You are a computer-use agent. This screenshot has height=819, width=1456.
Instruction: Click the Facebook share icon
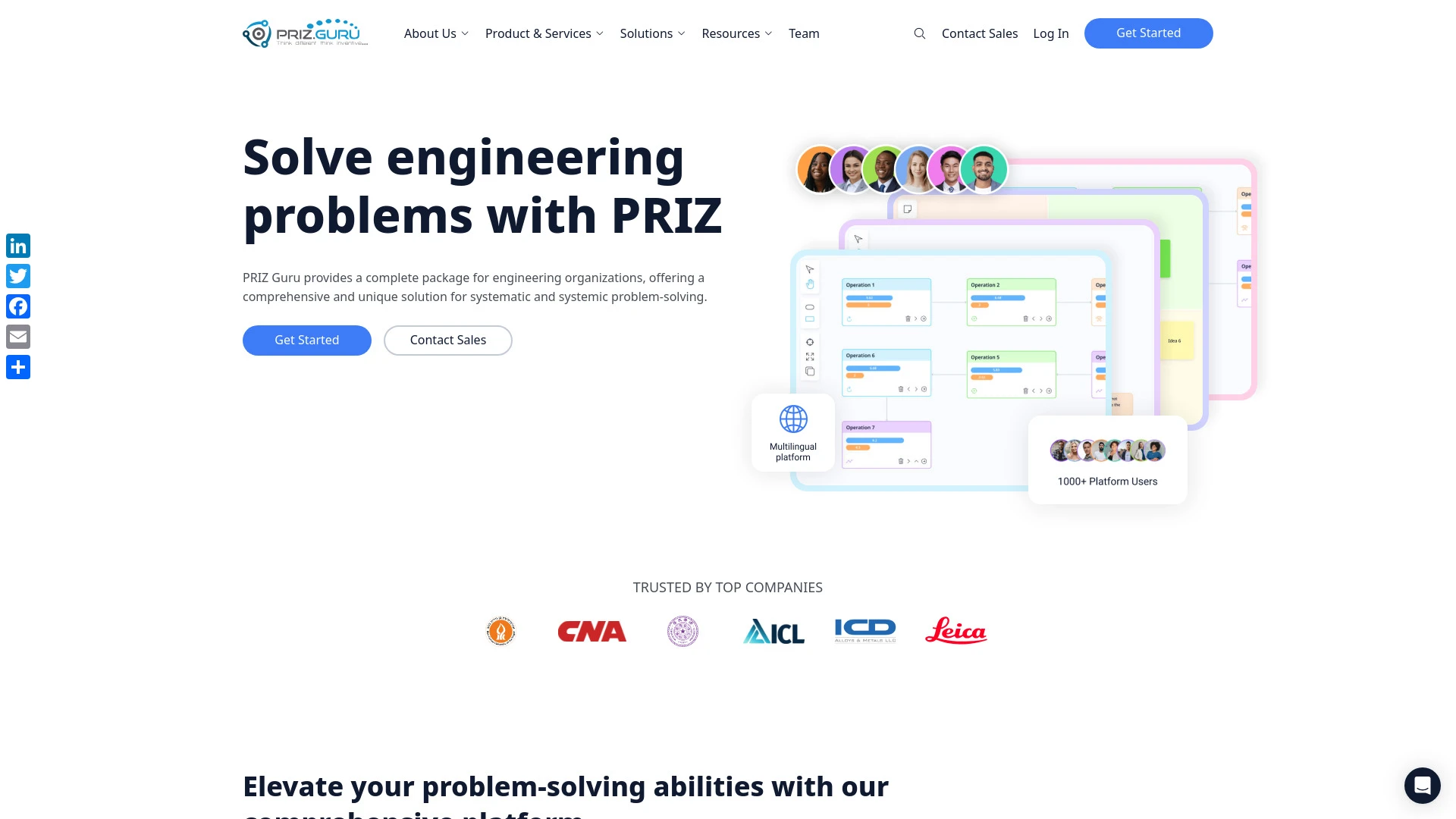[18, 306]
